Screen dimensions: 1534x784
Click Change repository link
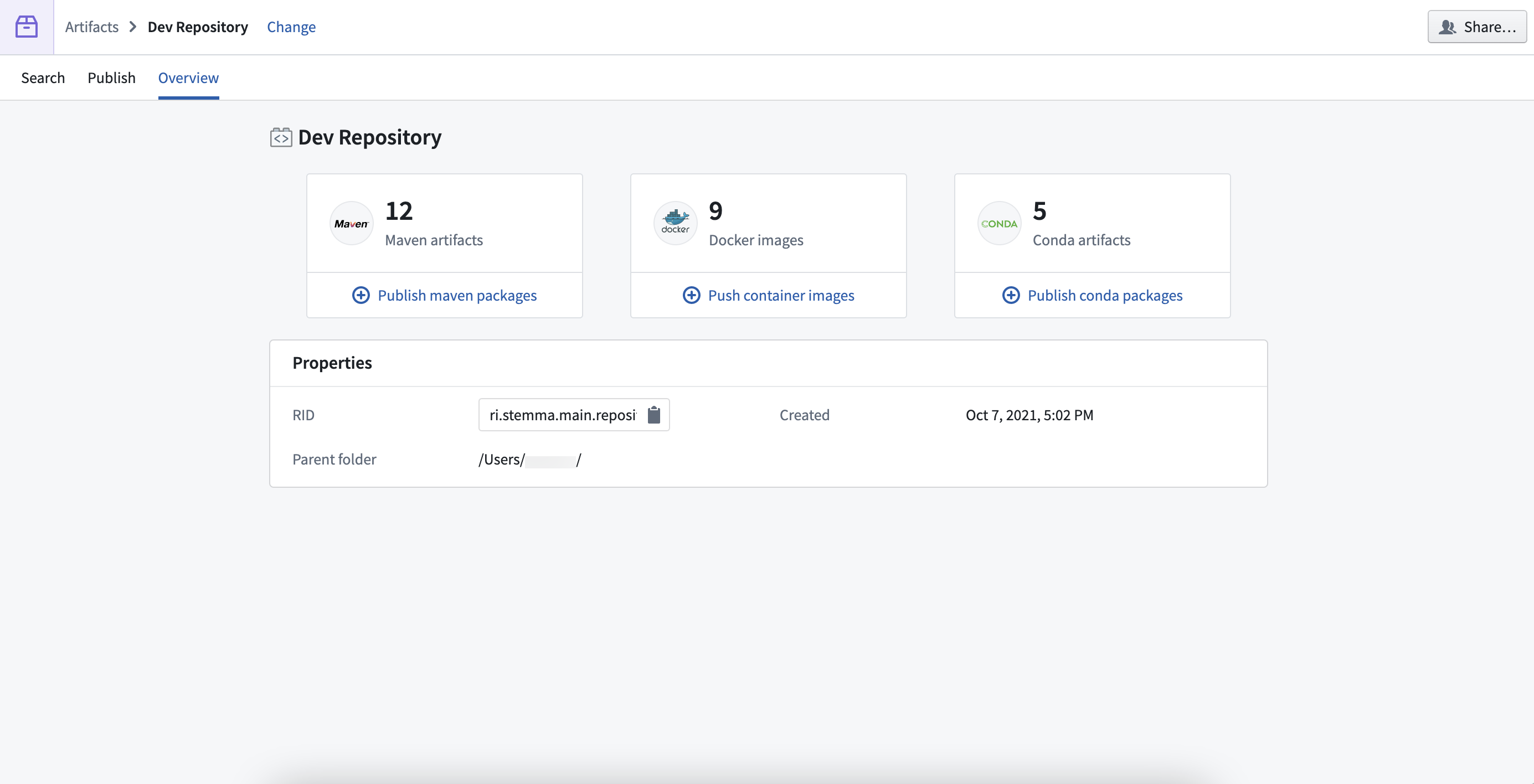point(291,27)
